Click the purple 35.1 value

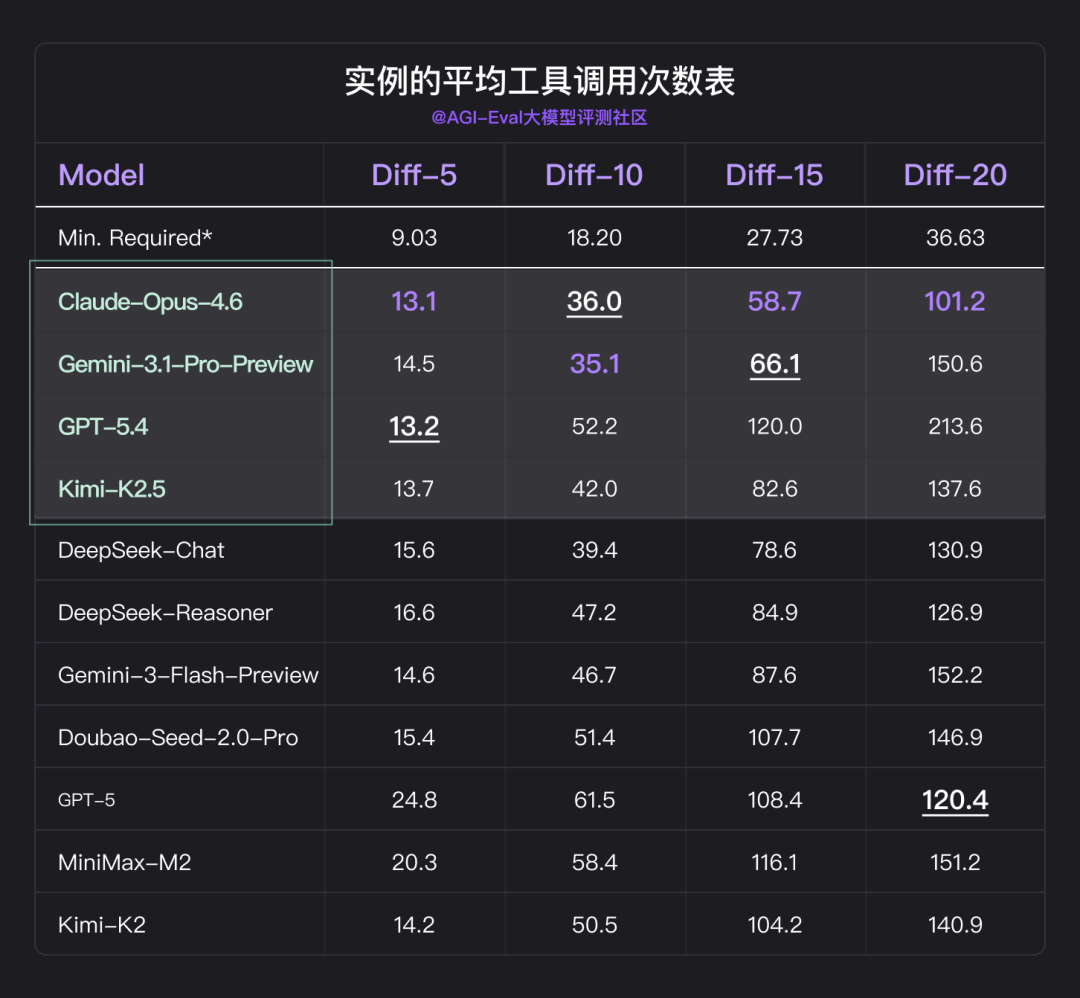(594, 364)
